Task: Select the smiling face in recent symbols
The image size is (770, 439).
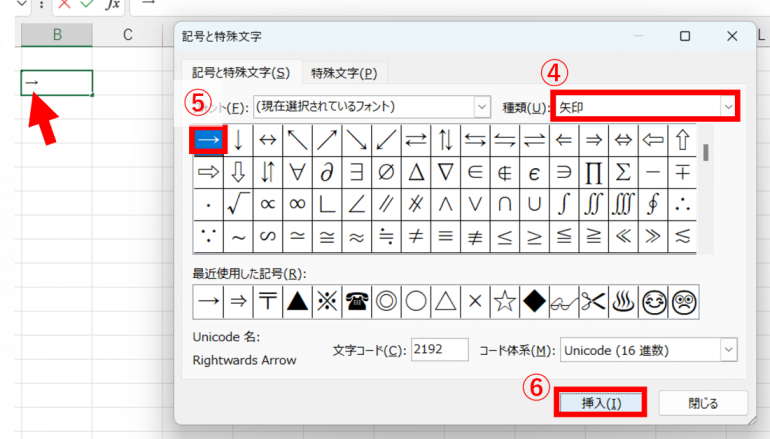Action: (653, 302)
